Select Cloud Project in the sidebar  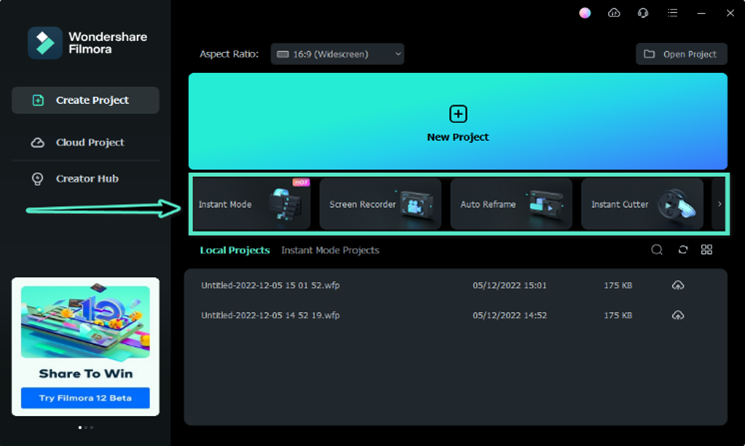86,142
